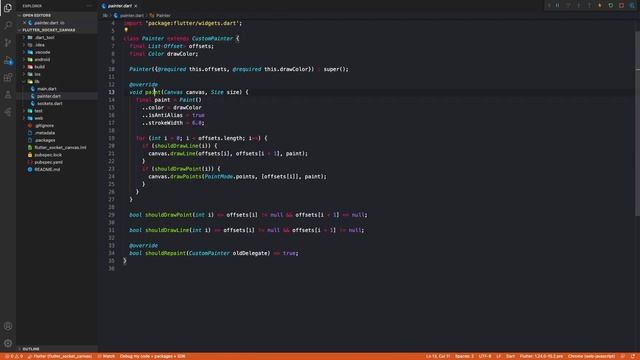Click the lib breadcrumb segment
Screen dimensions: 640x360
(x=105, y=16)
